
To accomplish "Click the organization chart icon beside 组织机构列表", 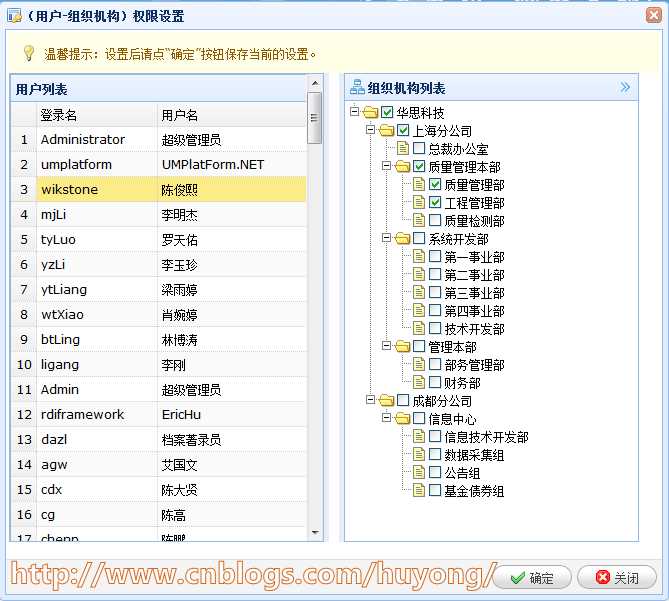I will pos(357,87).
